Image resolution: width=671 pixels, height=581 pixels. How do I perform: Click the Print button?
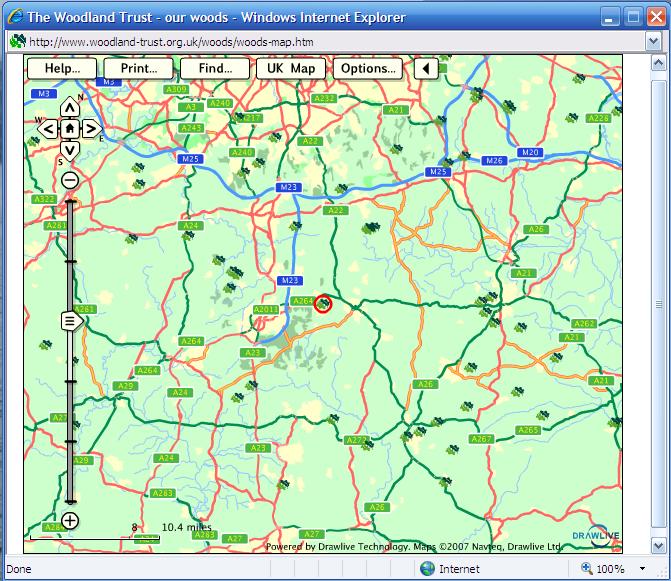tap(139, 68)
